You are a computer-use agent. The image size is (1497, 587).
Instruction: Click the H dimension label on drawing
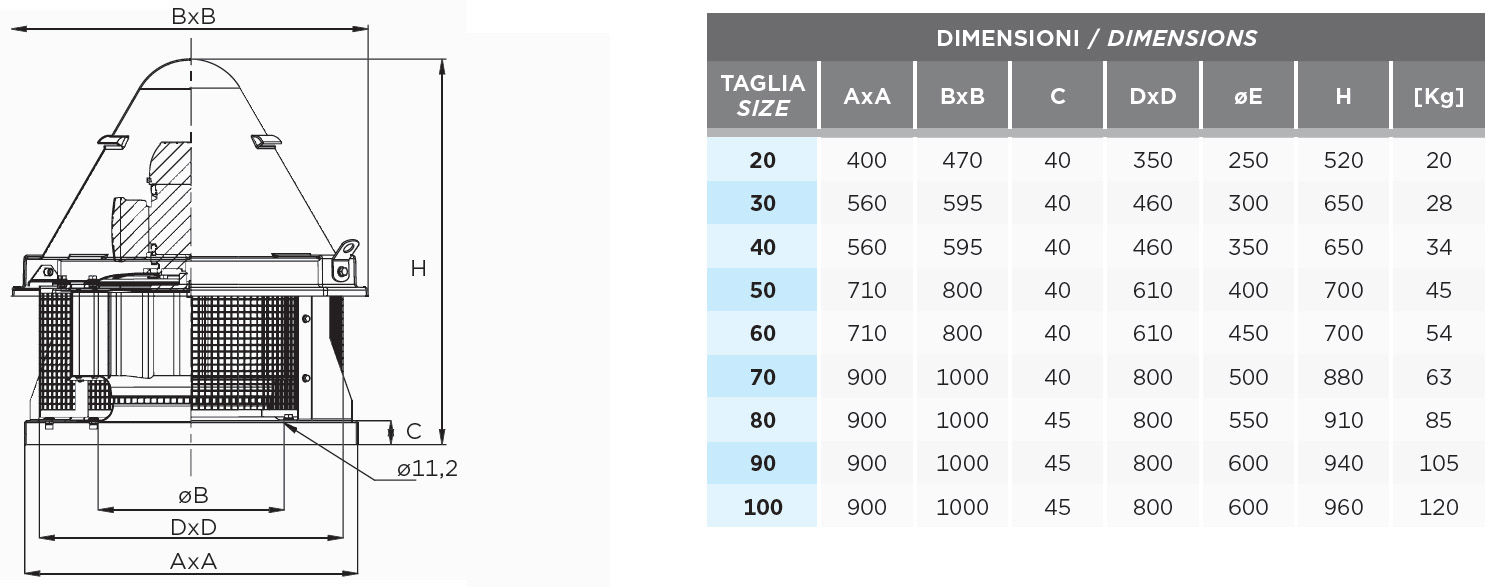(x=418, y=267)
